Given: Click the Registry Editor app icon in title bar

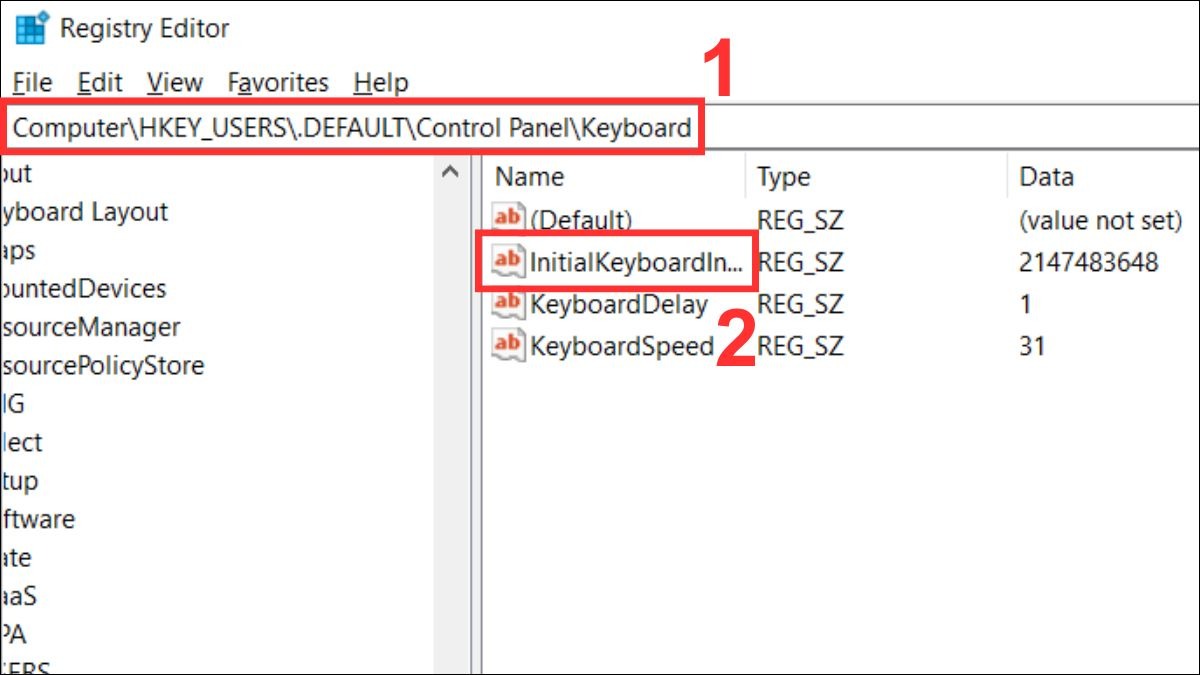Looking at the screenshot, I should [32, 28].
